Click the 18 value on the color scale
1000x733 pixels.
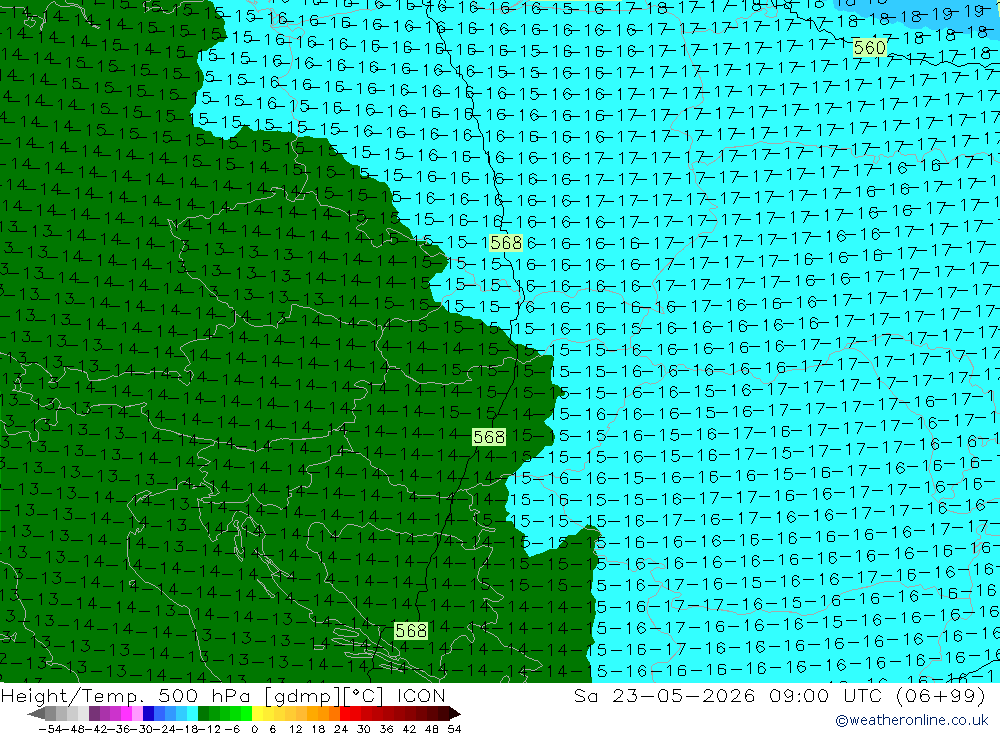point(318,729)
